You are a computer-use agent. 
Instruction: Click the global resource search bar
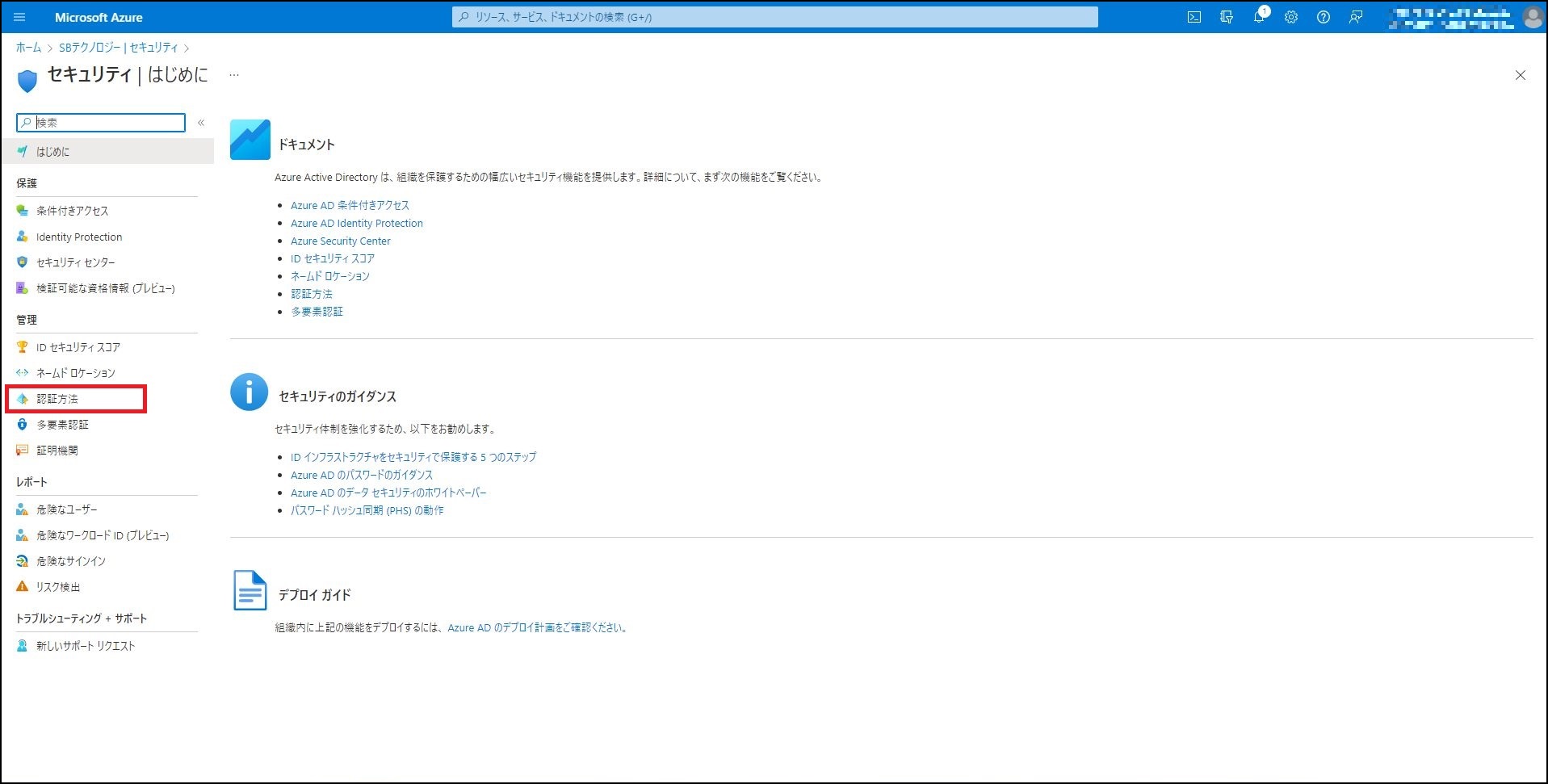pos(775,17)
